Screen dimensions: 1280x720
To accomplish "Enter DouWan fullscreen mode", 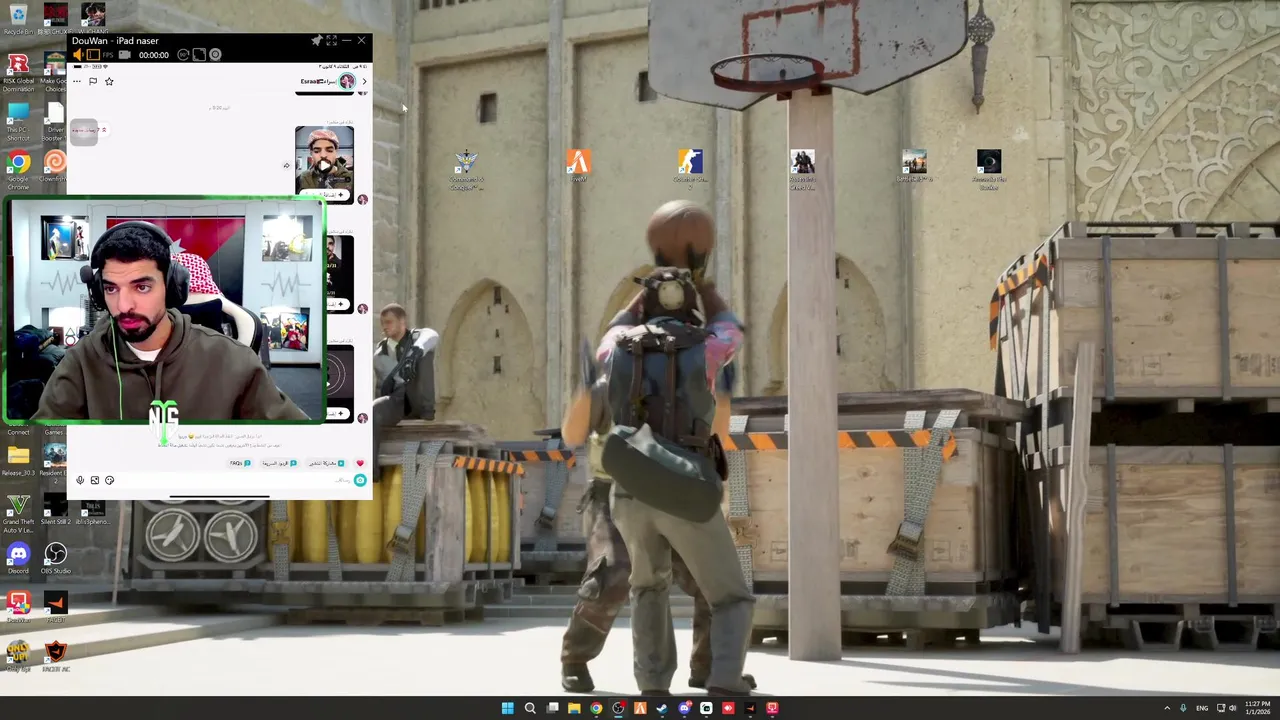I will click(331, 41).
